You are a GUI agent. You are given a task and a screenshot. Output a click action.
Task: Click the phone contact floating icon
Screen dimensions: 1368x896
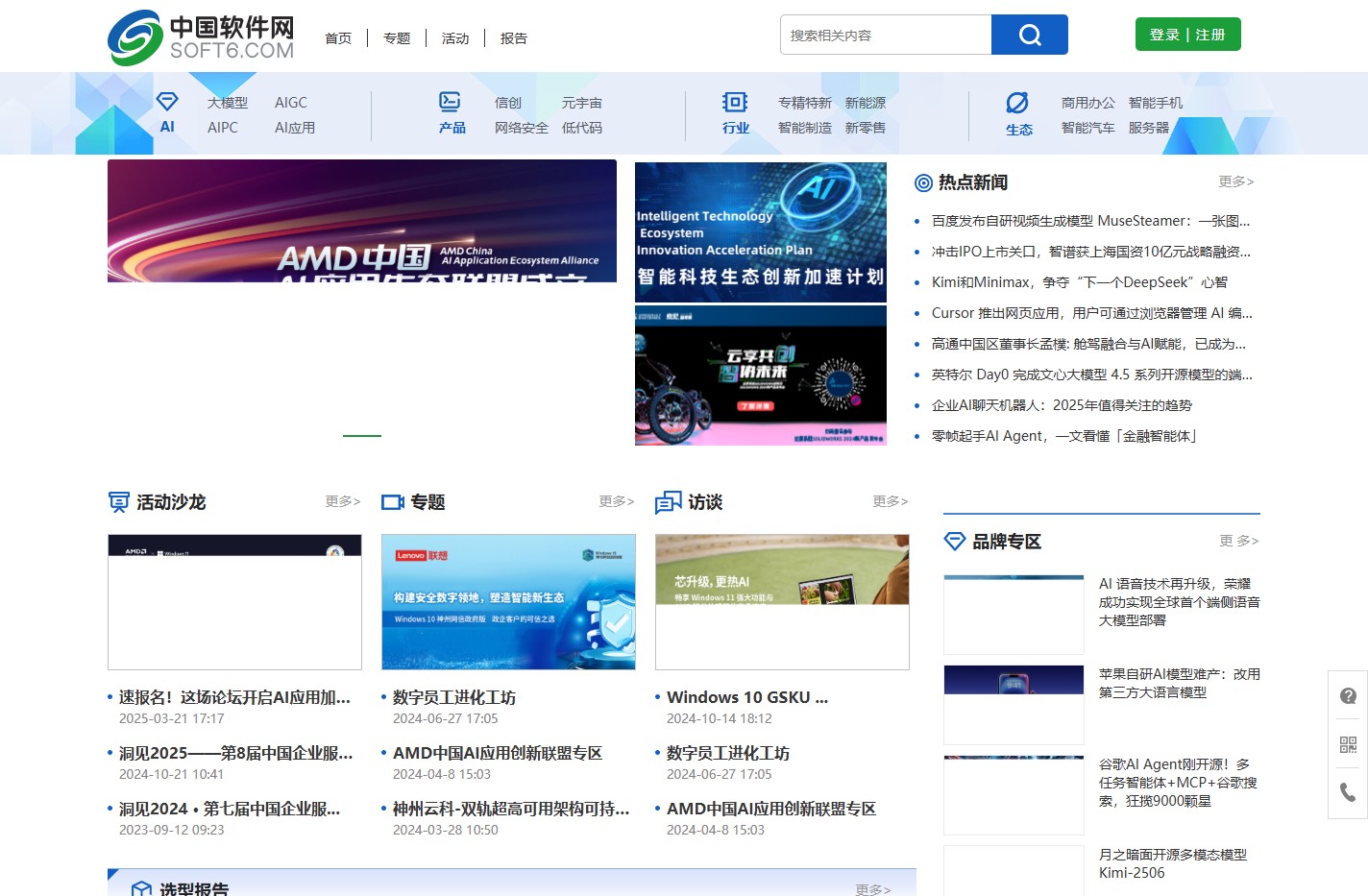pyautogui.click(x=1348, y=792)
